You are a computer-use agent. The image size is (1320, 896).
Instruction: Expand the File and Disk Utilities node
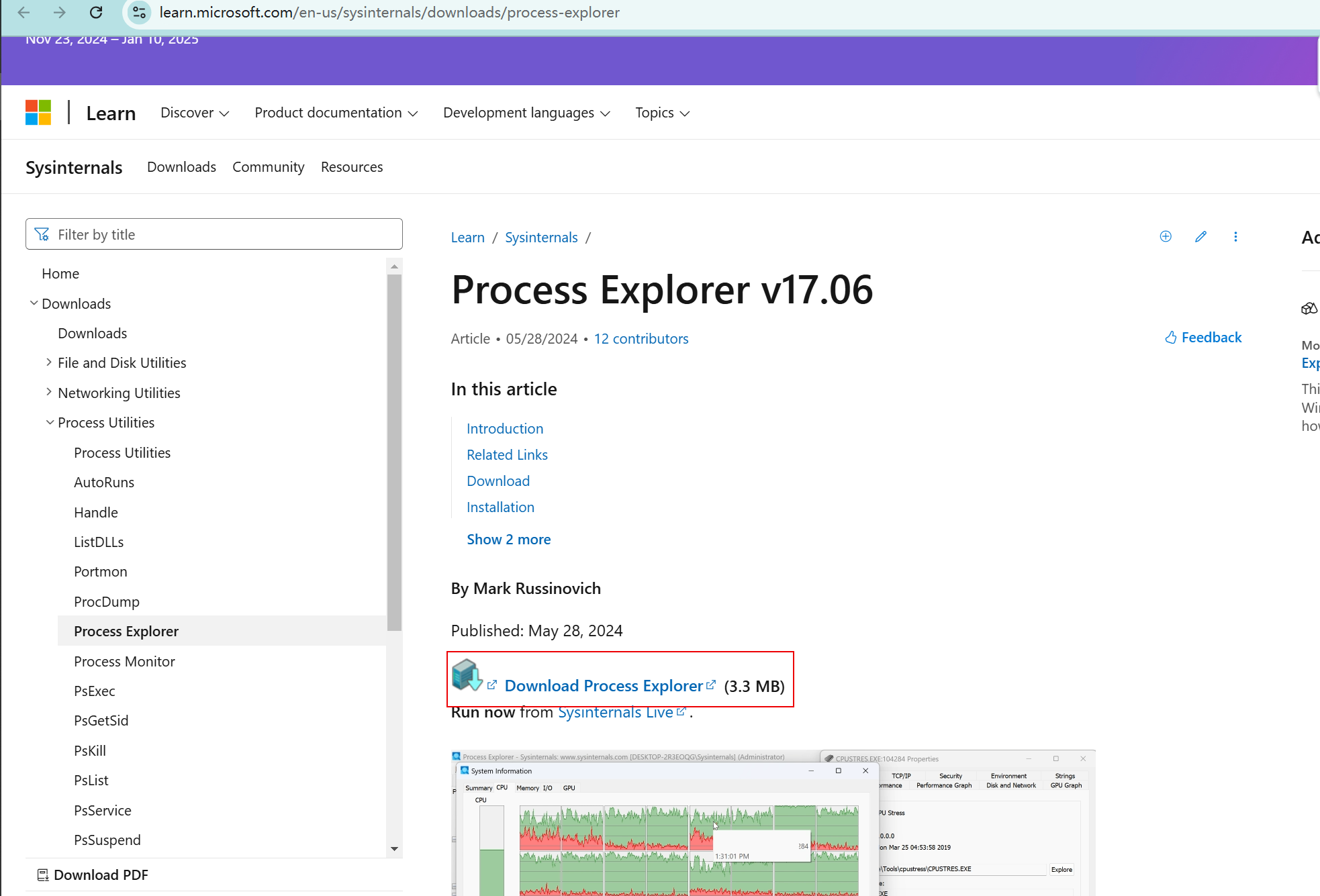(x=49, y=362)
